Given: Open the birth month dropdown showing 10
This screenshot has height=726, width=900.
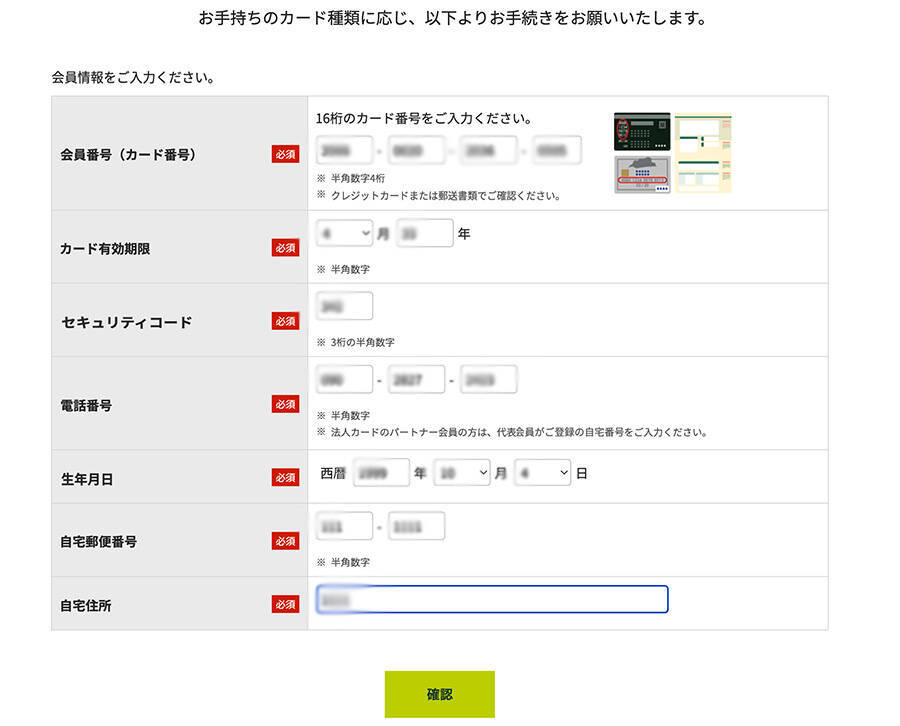Looking at the screenshot, I should tap(461, 471).
